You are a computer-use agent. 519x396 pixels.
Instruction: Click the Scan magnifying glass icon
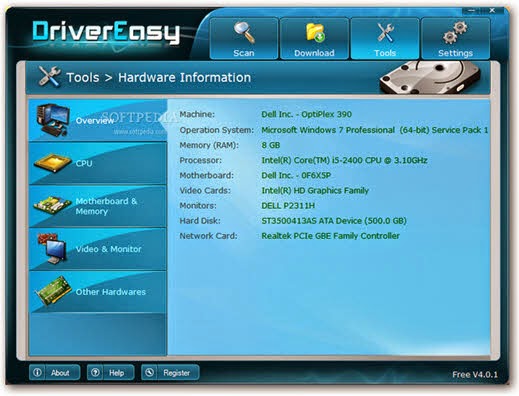point(244,32)
